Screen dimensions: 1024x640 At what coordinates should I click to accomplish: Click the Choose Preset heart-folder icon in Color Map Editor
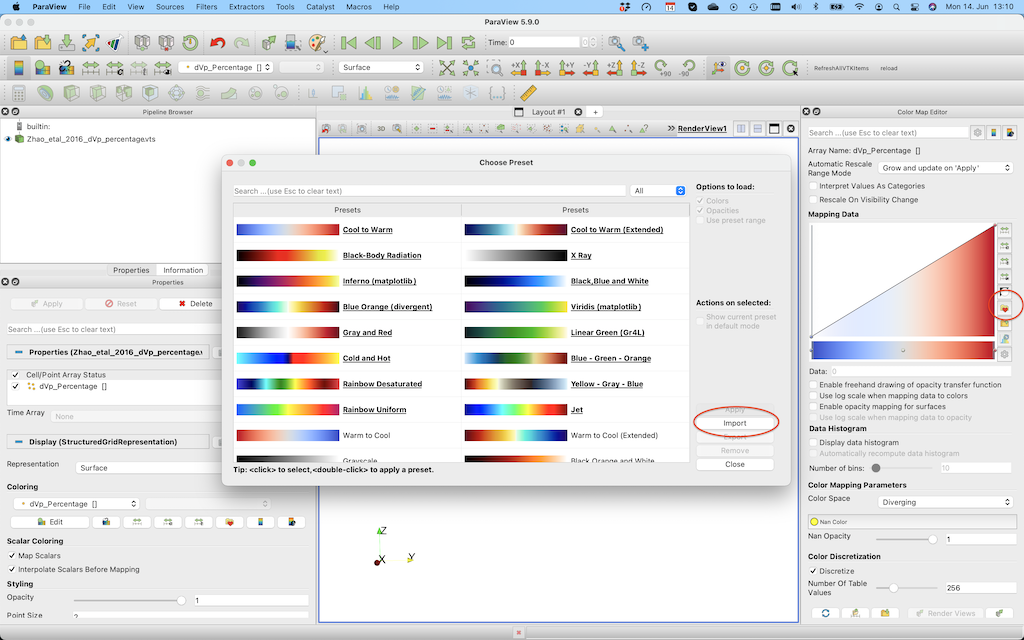(1004, 307)
